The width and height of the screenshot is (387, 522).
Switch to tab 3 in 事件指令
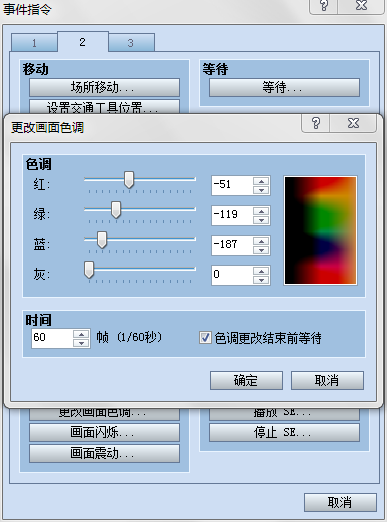point(131,43)
